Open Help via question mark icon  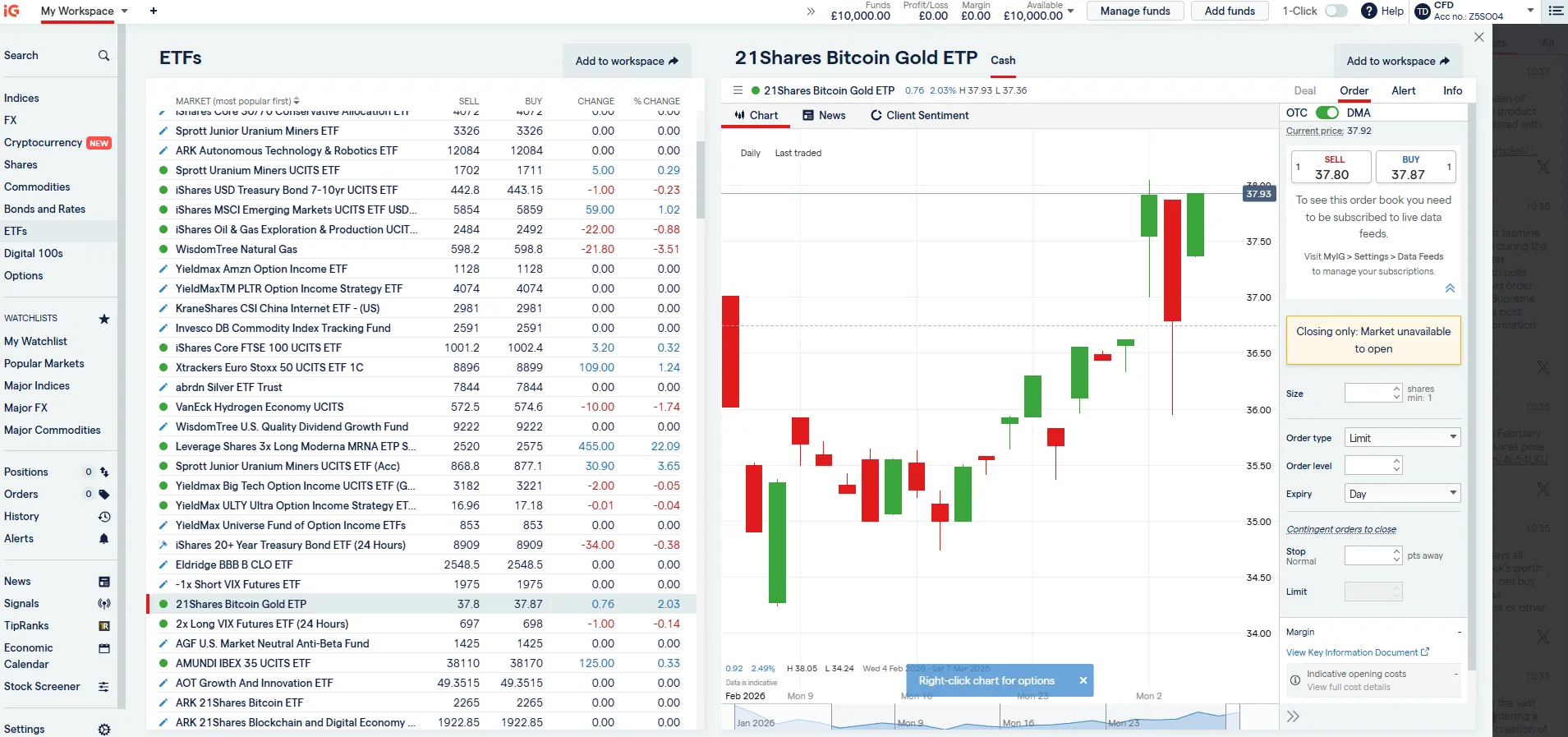point(1368,11)
